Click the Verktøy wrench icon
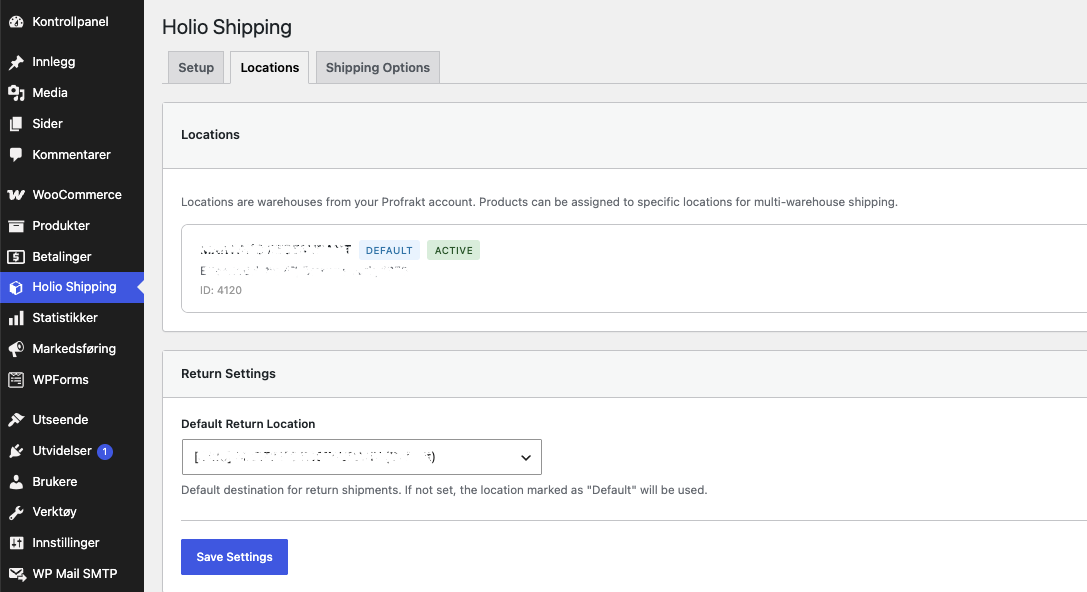Viewport: 1087px width, 592px height. 16,512
